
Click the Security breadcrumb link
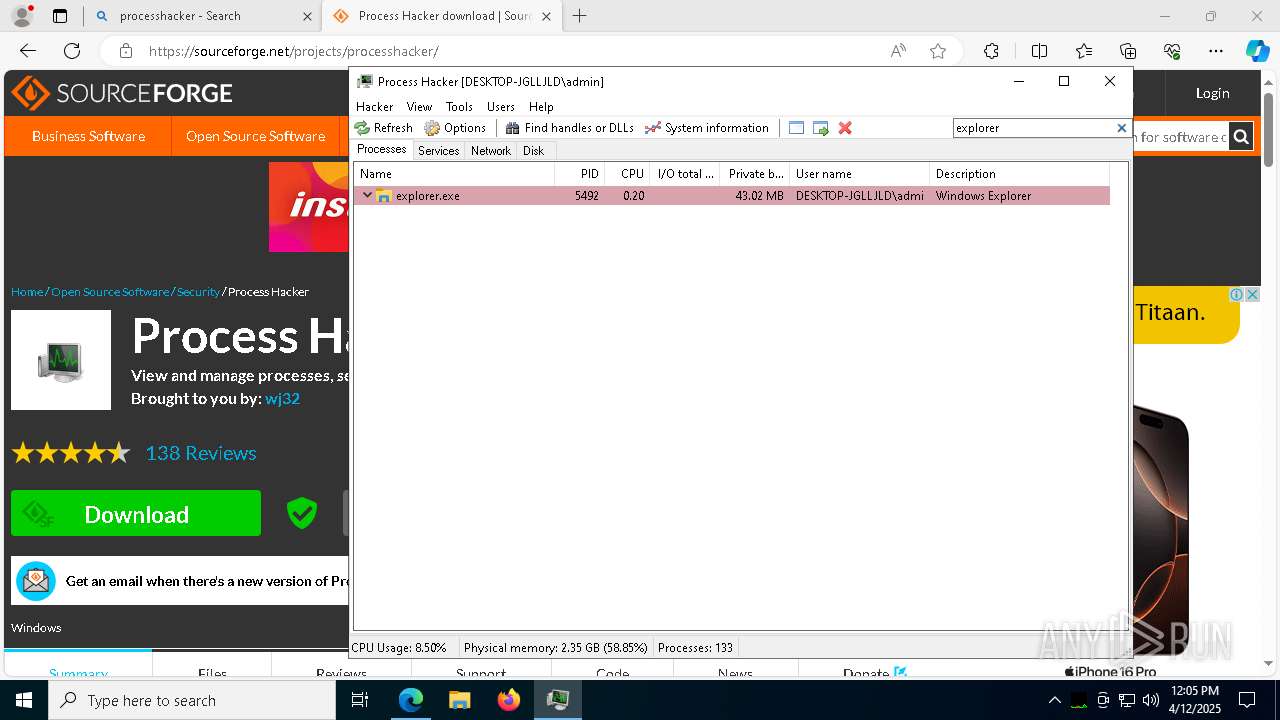[x=198, y=292]
